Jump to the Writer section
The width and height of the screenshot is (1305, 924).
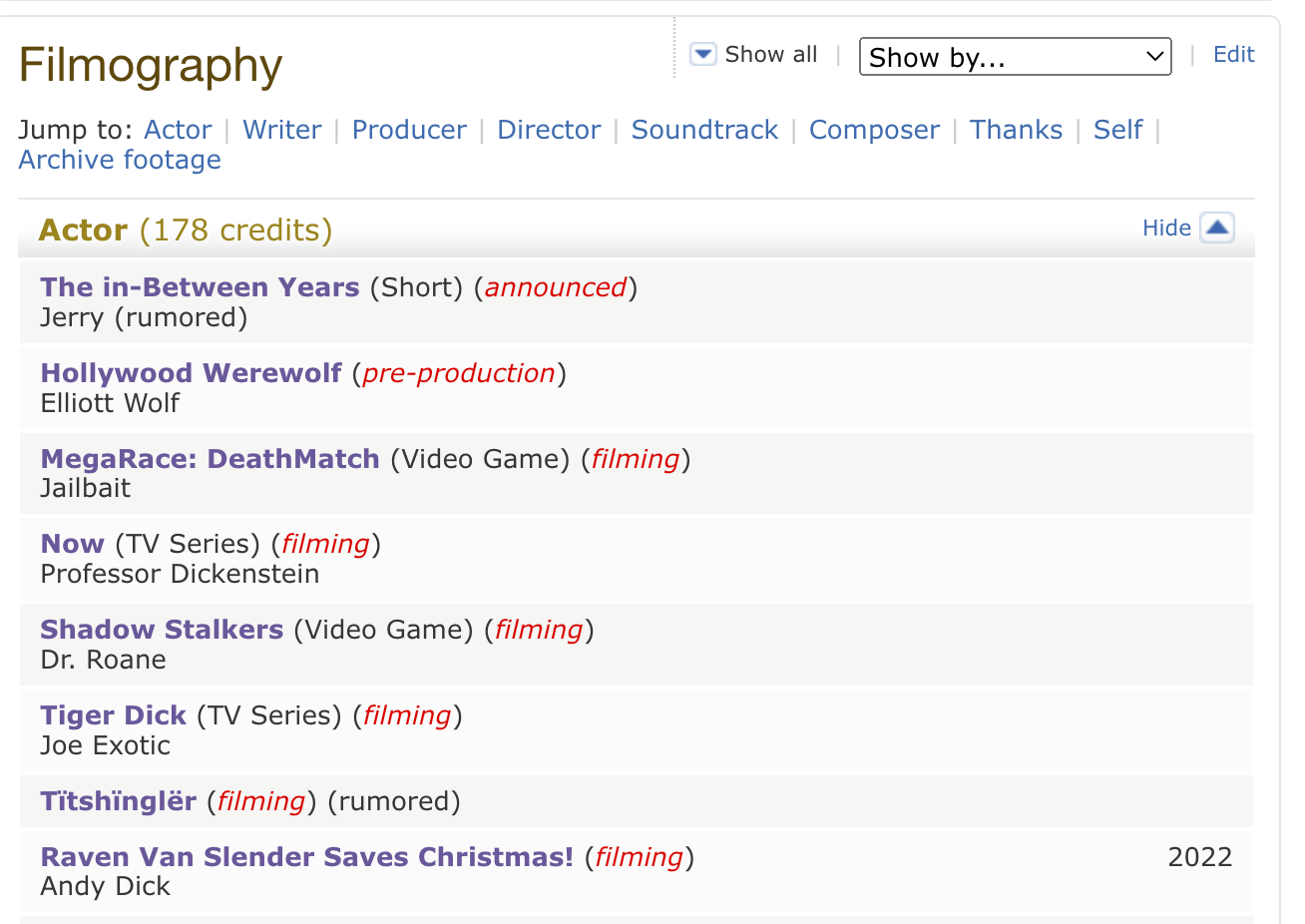click(282, 130)
